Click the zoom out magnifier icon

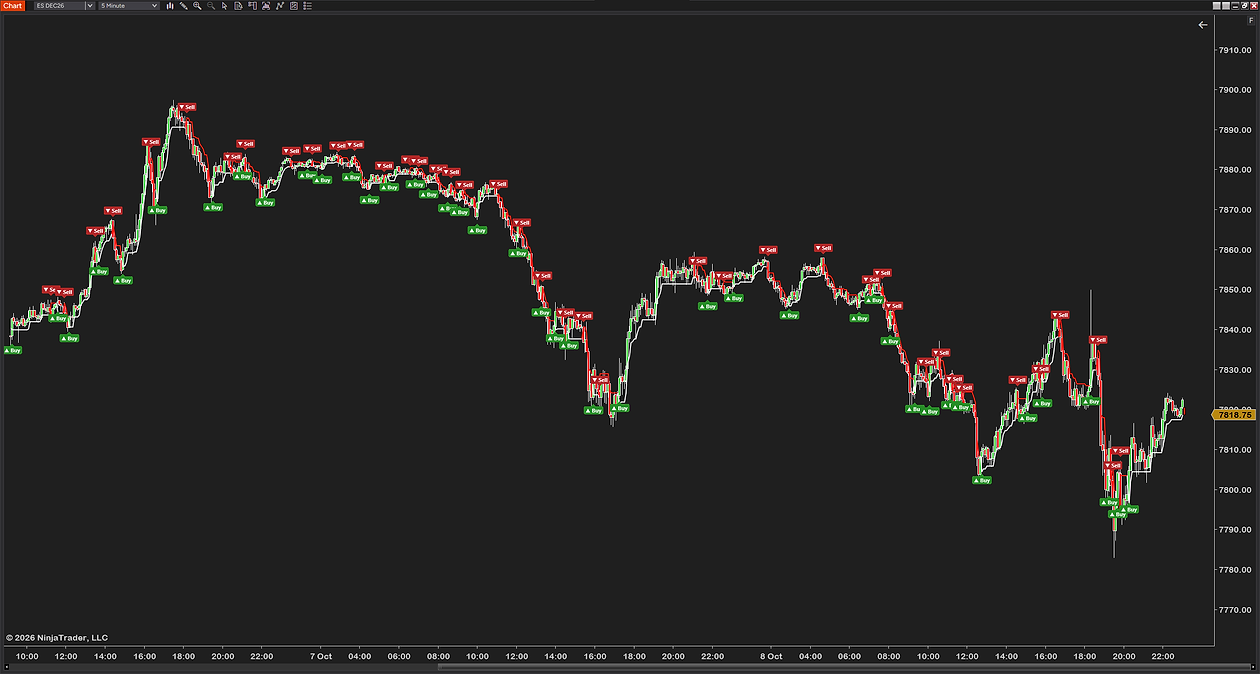click(210, 6)
